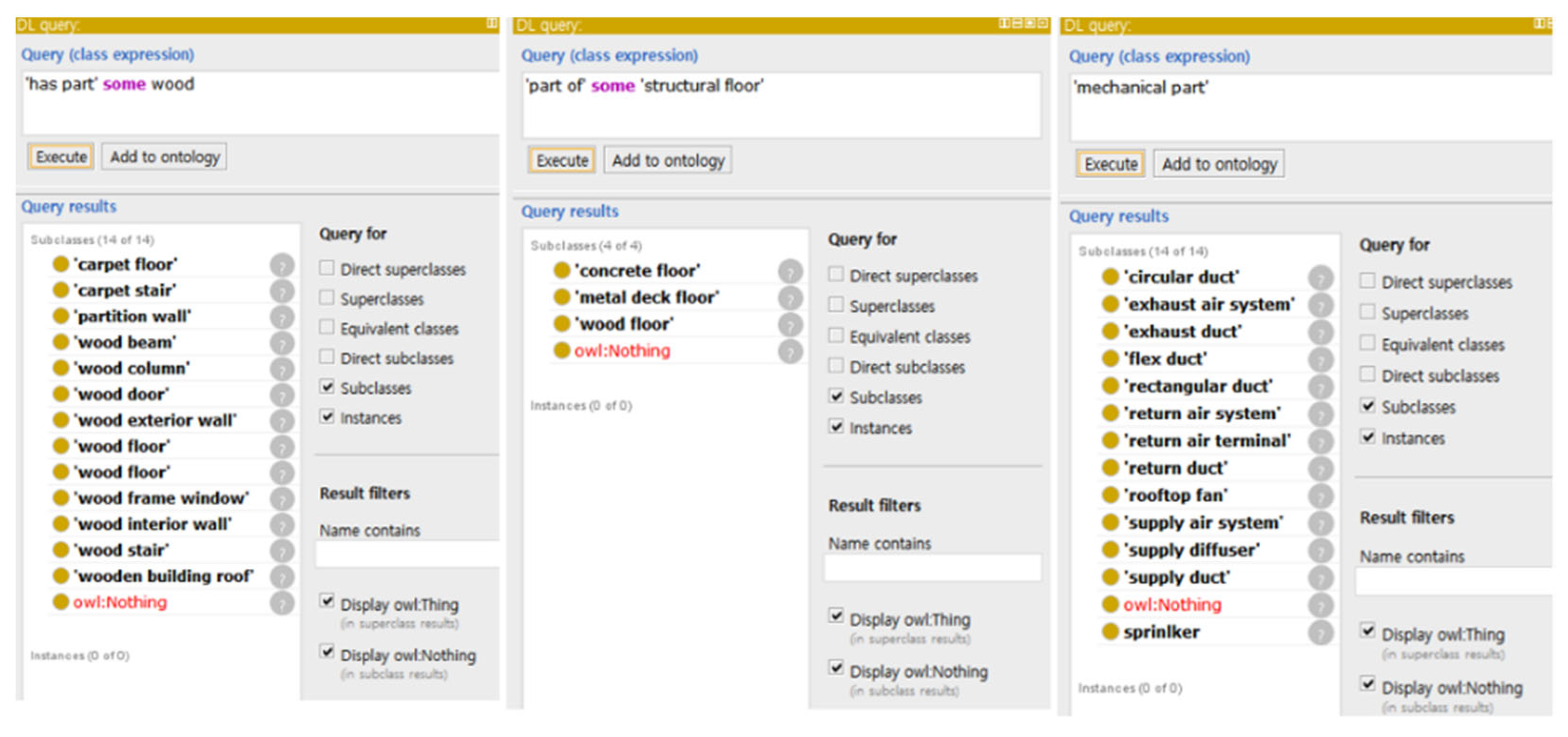The height and width of the screenshot is (737, 1568).
Task: Select 'supply diffuser' class result
Action: (1191, 551)
